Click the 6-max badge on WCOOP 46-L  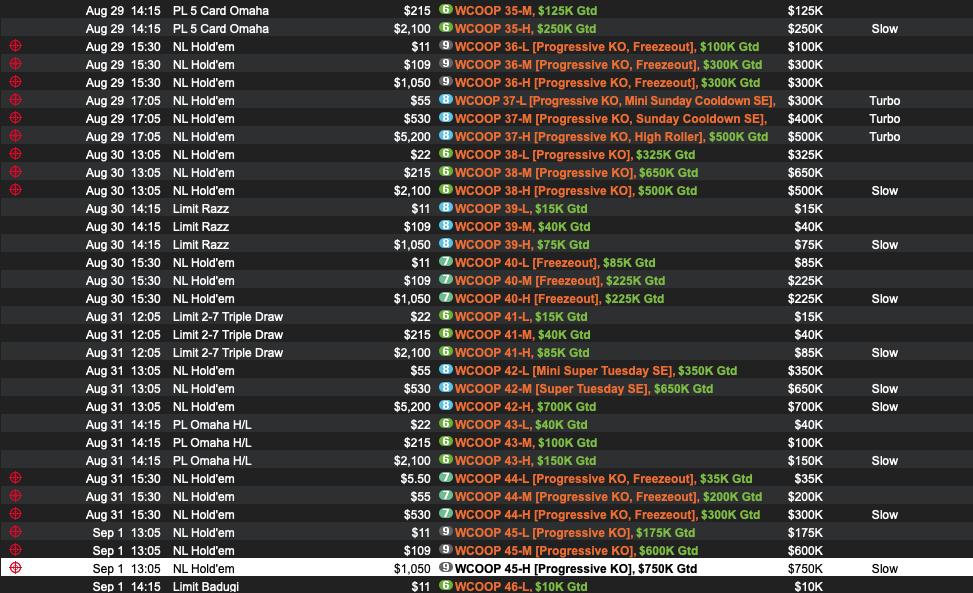(446, 585)
